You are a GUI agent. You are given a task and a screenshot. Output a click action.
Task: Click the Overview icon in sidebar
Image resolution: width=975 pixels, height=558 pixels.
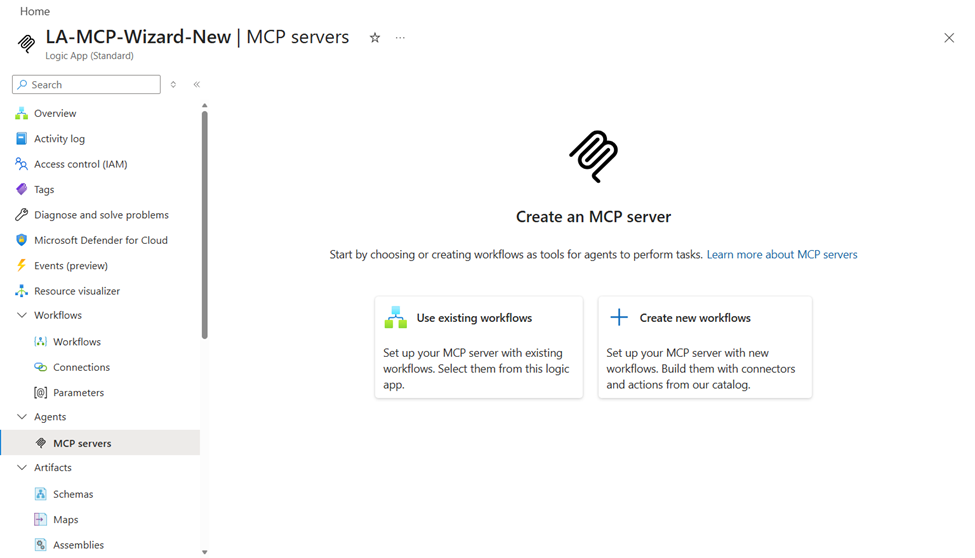tap(22, 113)
